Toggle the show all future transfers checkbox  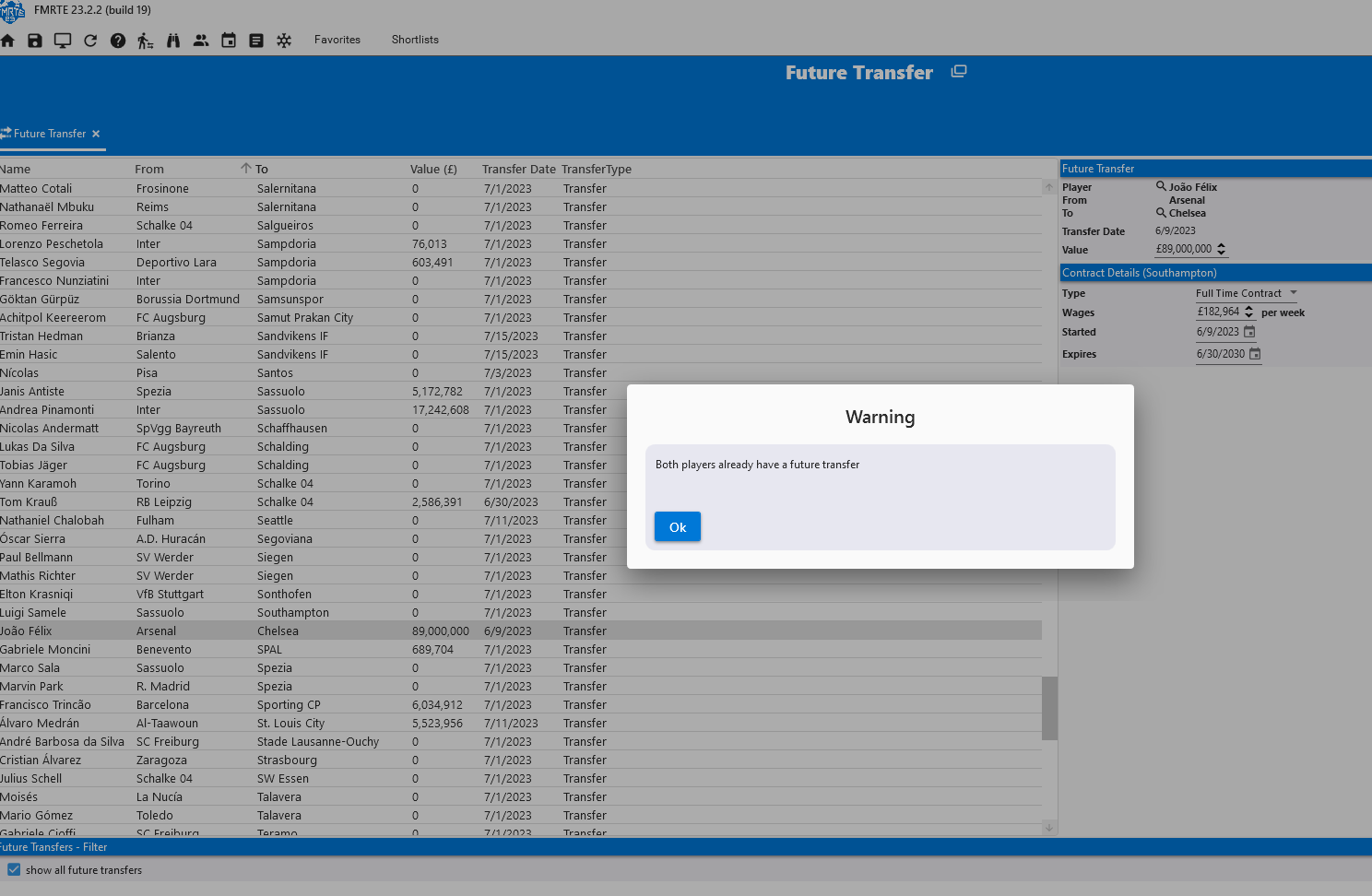pyautogui.click(x=14, y=869)
